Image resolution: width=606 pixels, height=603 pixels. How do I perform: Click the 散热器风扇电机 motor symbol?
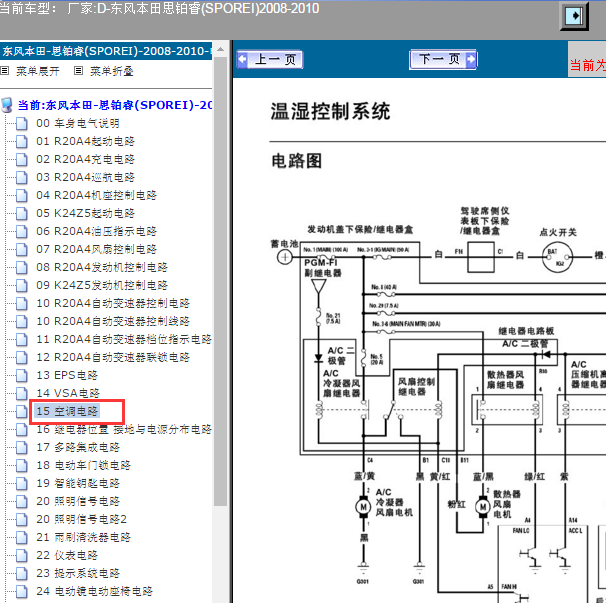pos(483,506)
